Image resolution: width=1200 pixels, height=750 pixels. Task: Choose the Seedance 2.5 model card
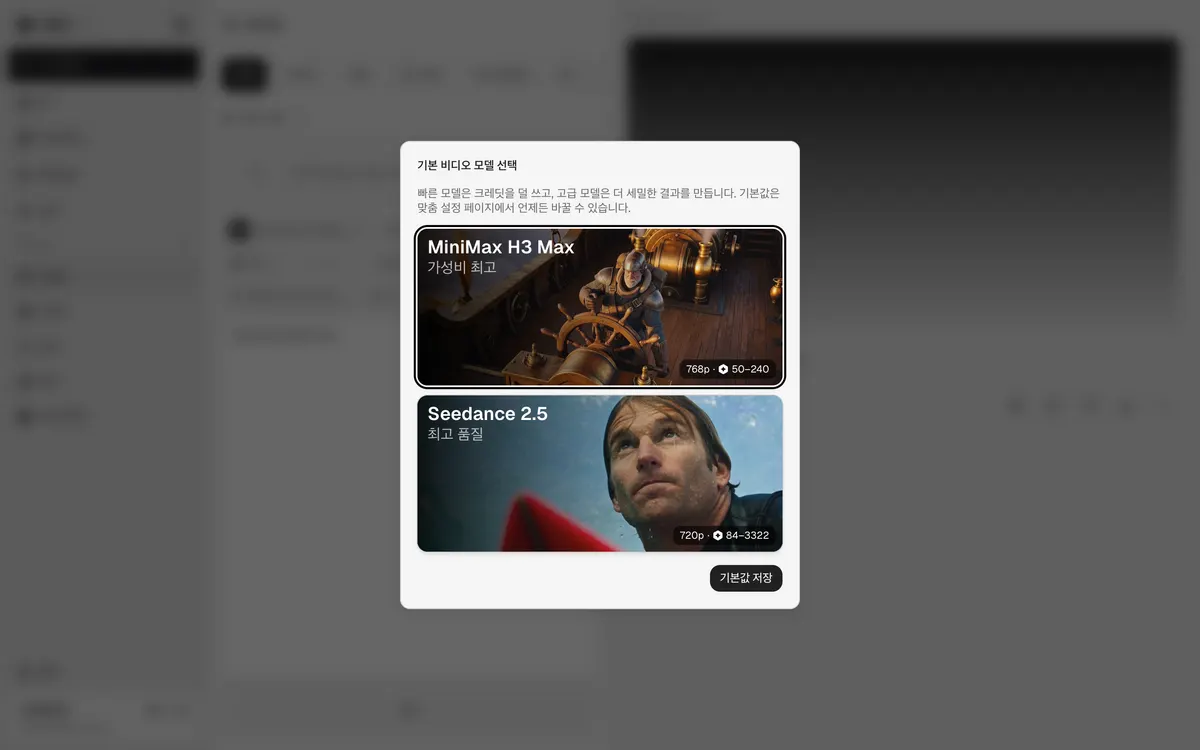(600, 473)
